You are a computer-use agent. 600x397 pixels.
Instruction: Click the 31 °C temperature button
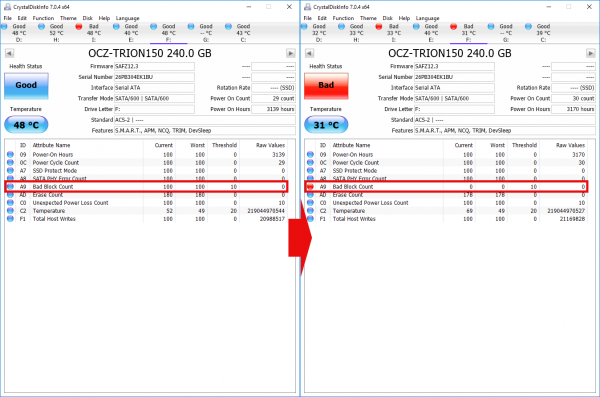[x=326, y=125]
